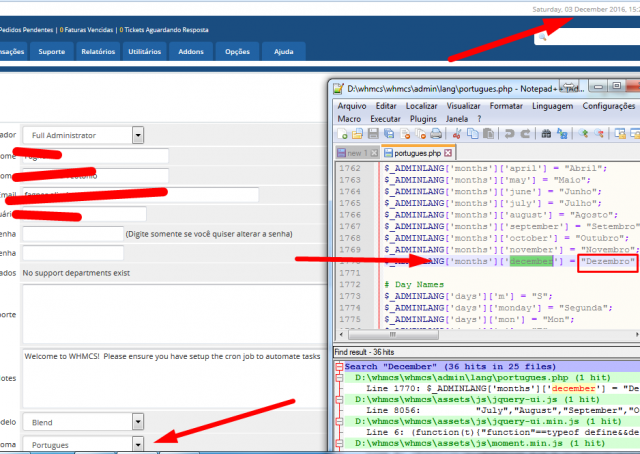640x454 pixels.
Task: Click the Tickets Aguardando Resposta link
Action: pyautogui.click(x=164, y=30)
